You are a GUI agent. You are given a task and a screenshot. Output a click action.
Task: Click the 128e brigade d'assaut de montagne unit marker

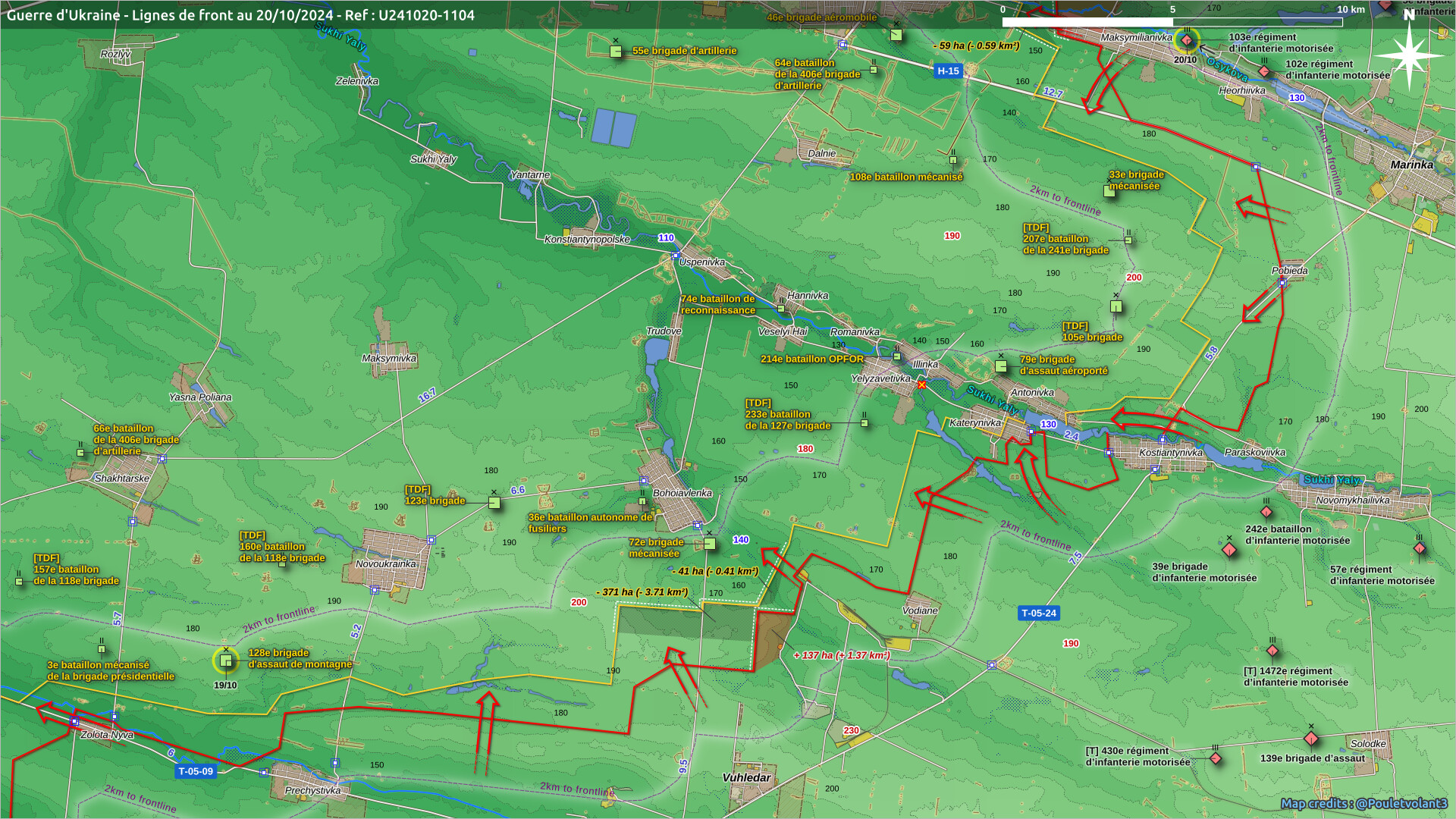pos(225,661)
